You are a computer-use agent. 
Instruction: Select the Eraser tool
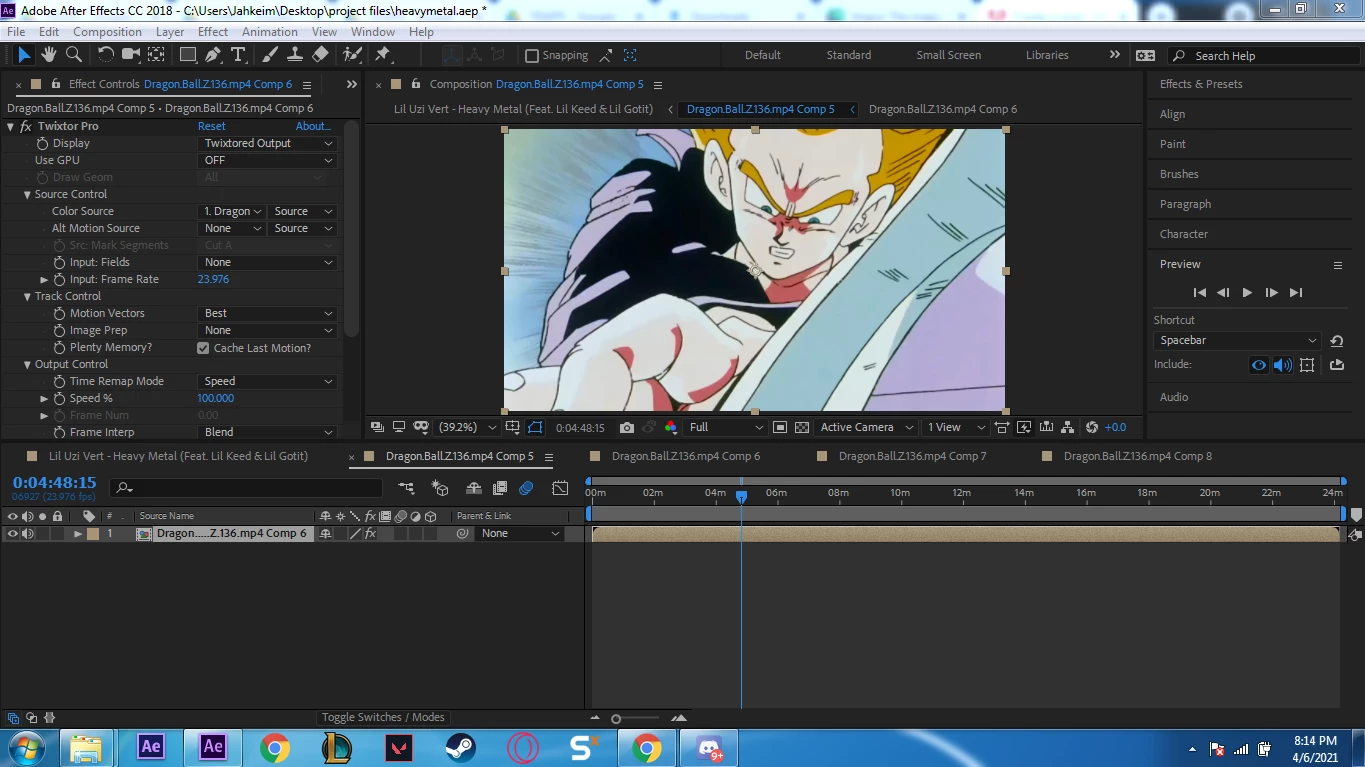320,55
